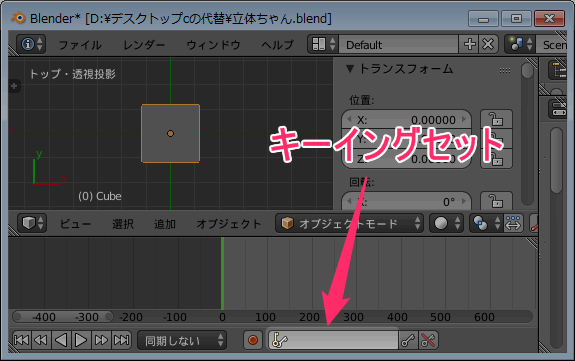Add a new screen layout
Viewport: 575px width, 361px height.
point(469,45)
